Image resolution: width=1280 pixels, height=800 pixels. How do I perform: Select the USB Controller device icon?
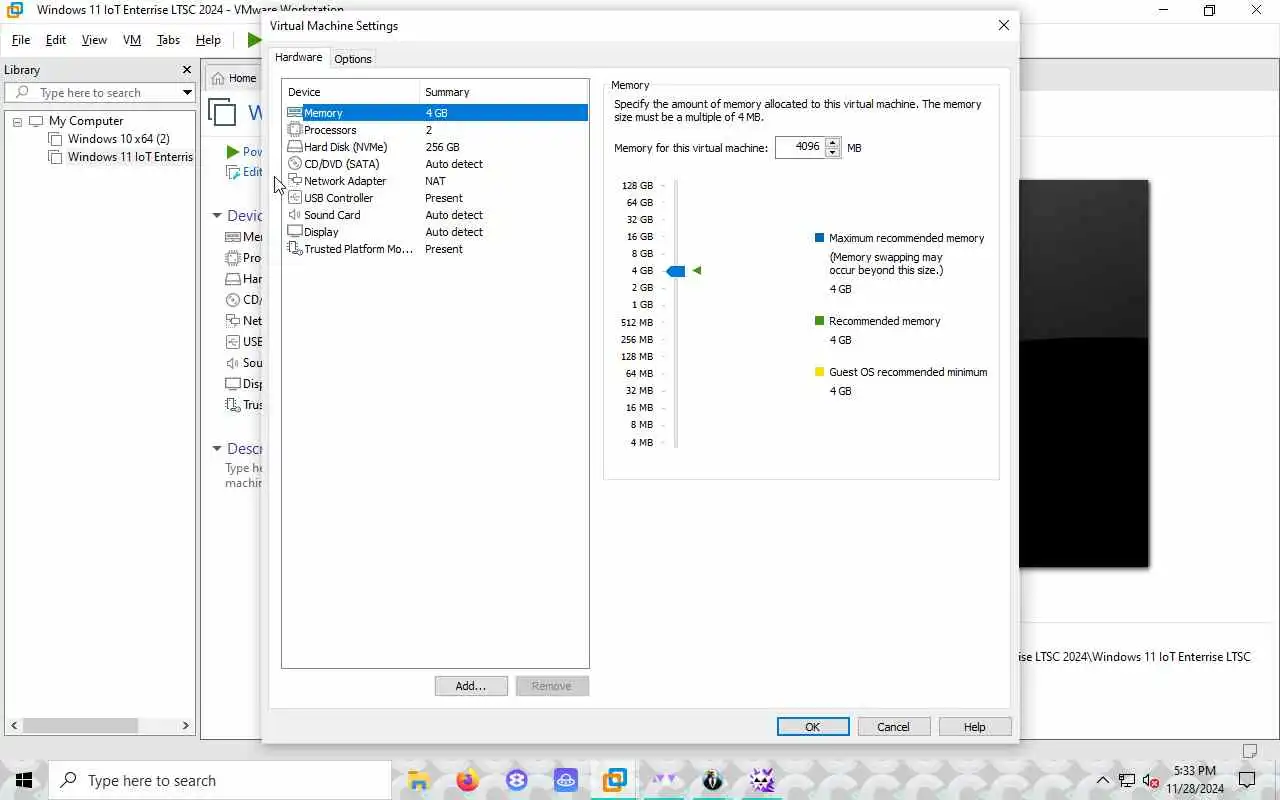pos(295,198)
